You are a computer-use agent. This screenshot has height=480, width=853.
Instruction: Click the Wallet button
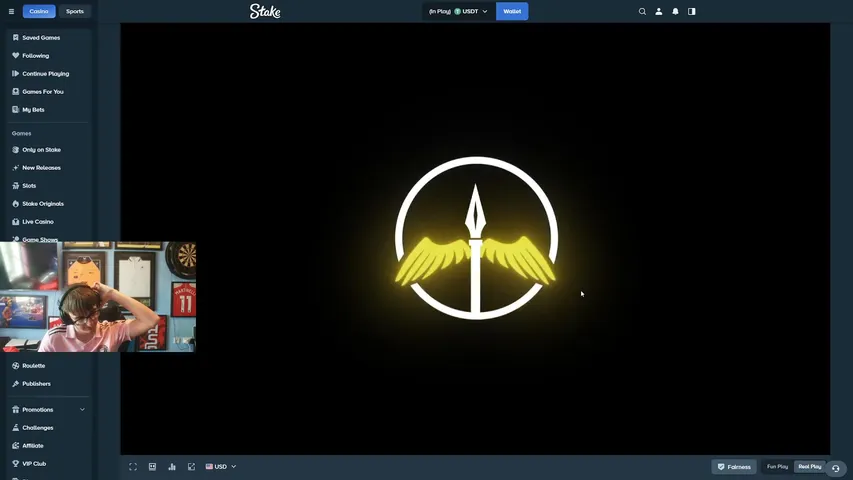coord(512,11)
